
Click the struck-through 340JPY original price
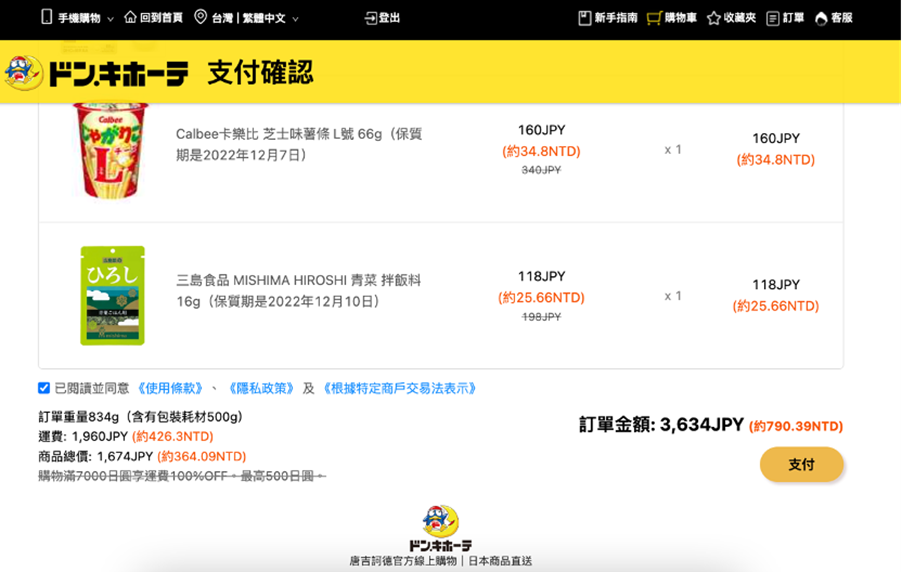[x=541, y=170]
